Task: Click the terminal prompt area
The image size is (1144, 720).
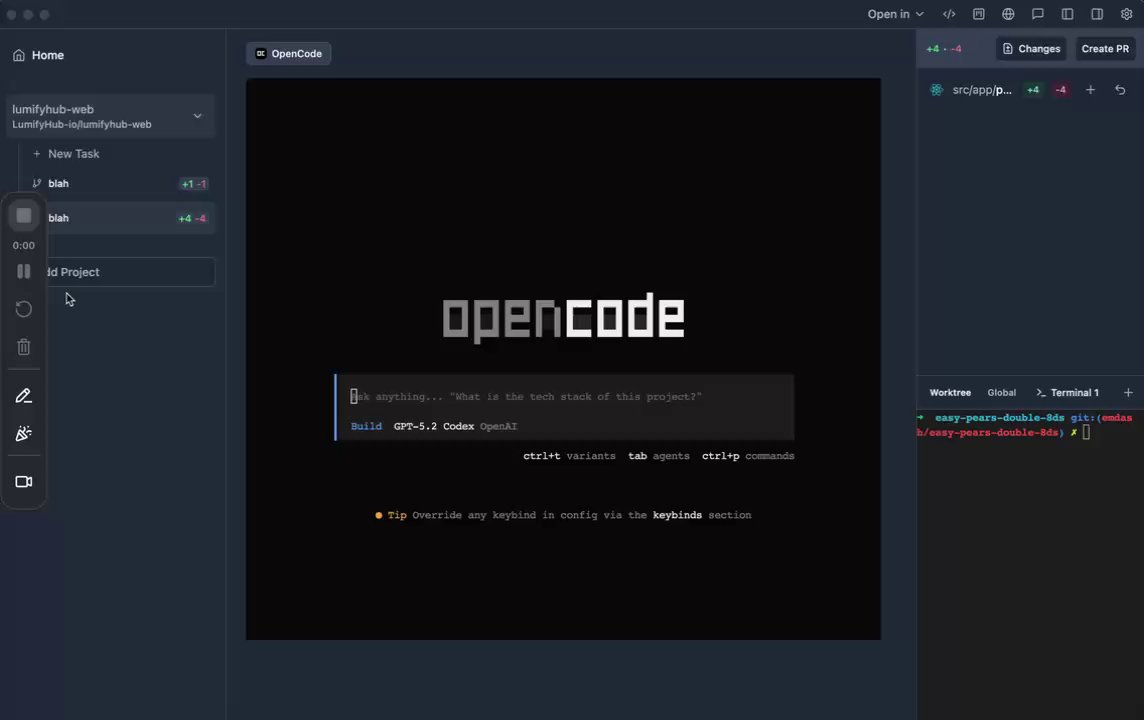Action: click(x=1030, y=425)
